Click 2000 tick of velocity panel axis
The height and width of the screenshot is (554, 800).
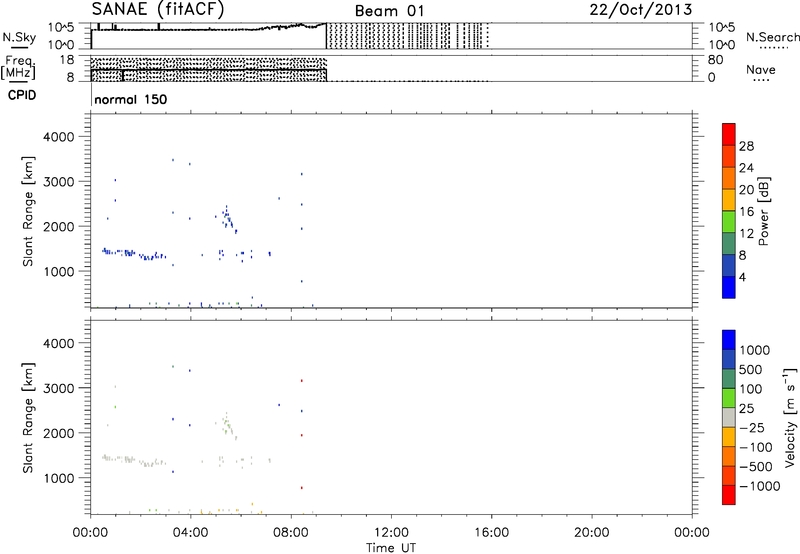58,433
